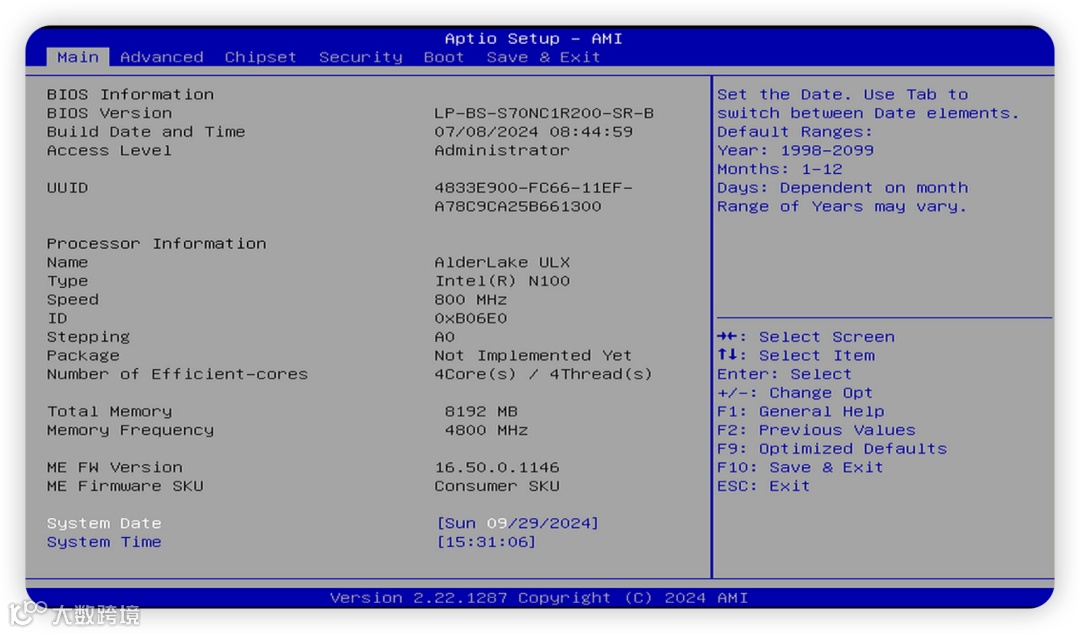The width and height of the screenshot is (1080, 634).
Task: Click the +/-: Change Opt hint
Action: (x=795, y=392)
